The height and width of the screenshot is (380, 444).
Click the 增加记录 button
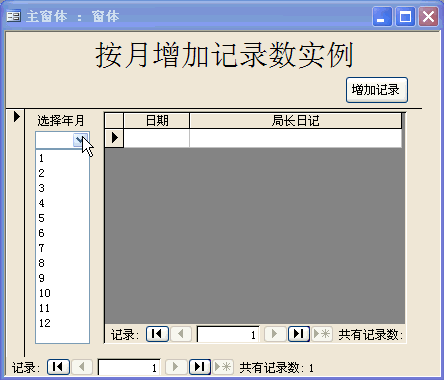pyautogui.click(x=377, y=90)
